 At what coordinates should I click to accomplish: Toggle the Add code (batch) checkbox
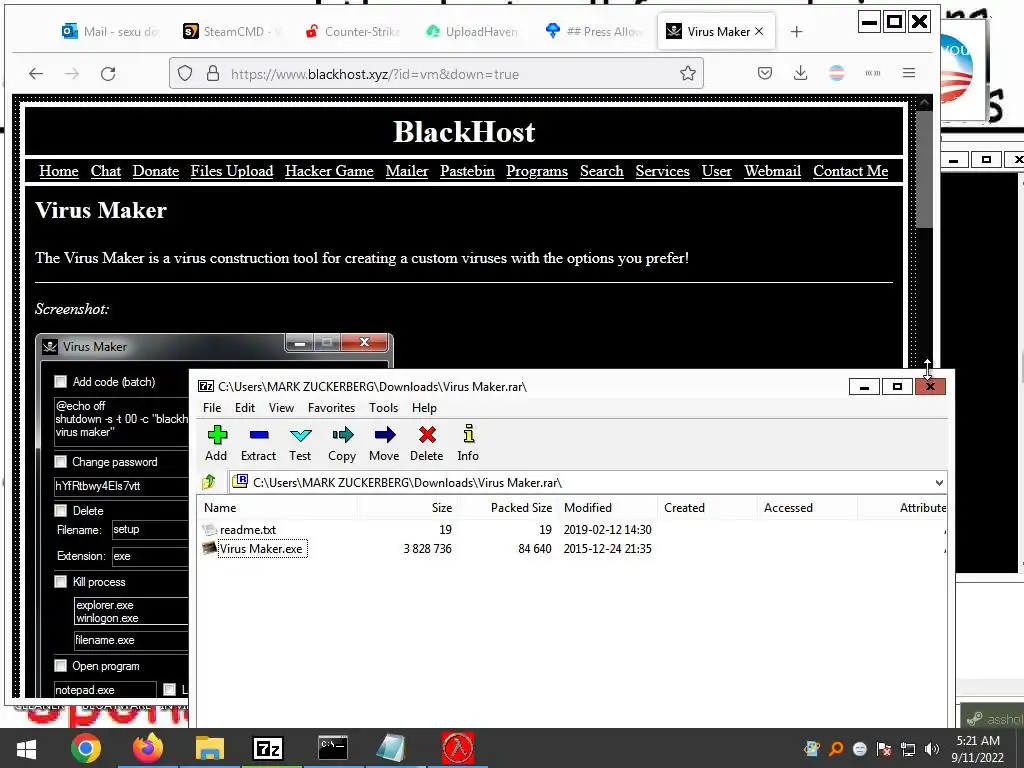tap(61, 381)
